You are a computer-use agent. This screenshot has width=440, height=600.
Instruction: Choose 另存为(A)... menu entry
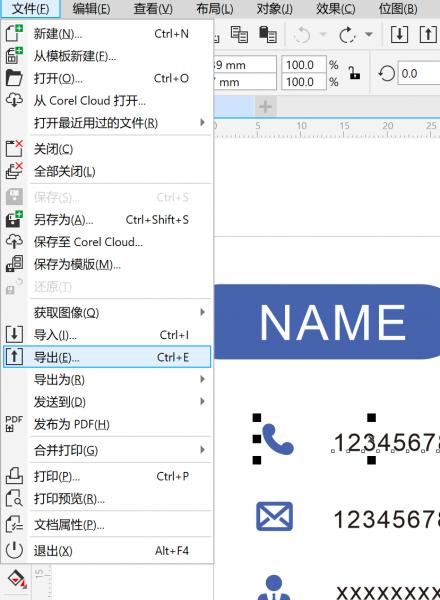107,220
